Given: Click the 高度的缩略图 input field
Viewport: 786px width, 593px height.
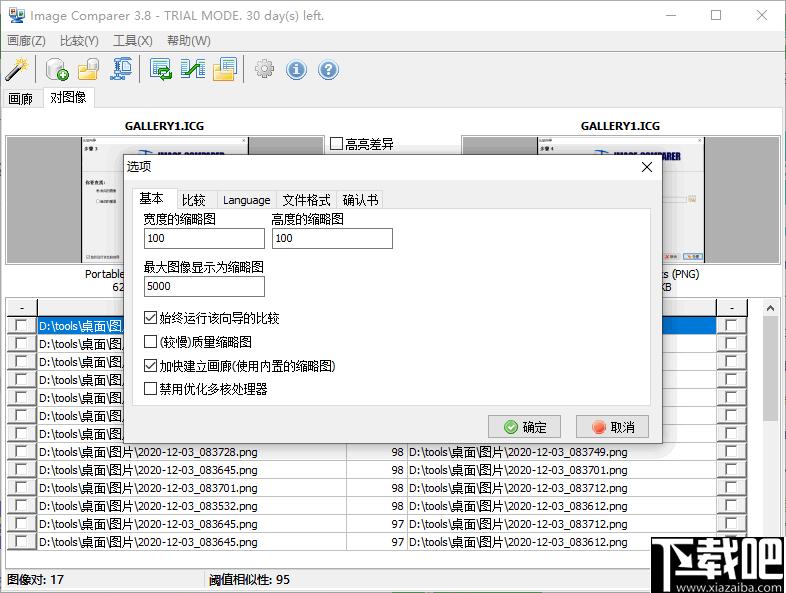Looking at the screenshot, I should tap(332, 238).
